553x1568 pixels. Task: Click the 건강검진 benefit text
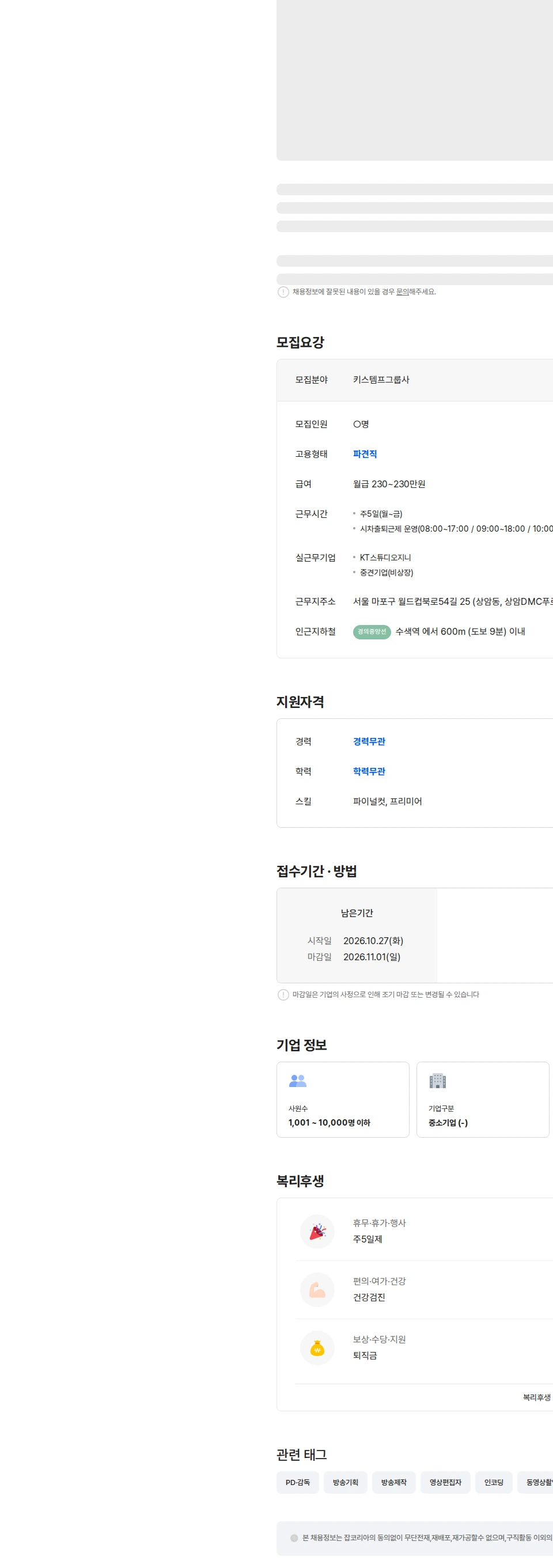pos(369,1297)
